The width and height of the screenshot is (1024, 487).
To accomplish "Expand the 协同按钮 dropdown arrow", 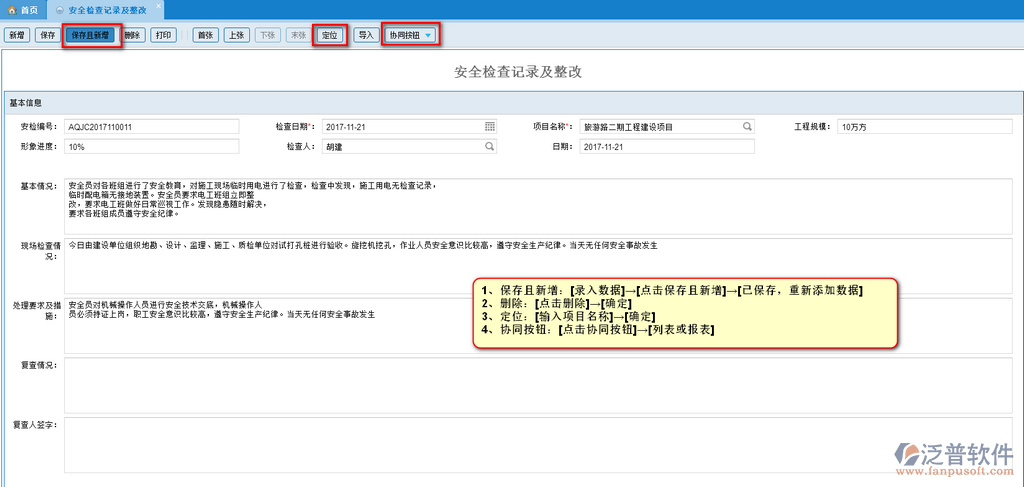I will (428, 35).
